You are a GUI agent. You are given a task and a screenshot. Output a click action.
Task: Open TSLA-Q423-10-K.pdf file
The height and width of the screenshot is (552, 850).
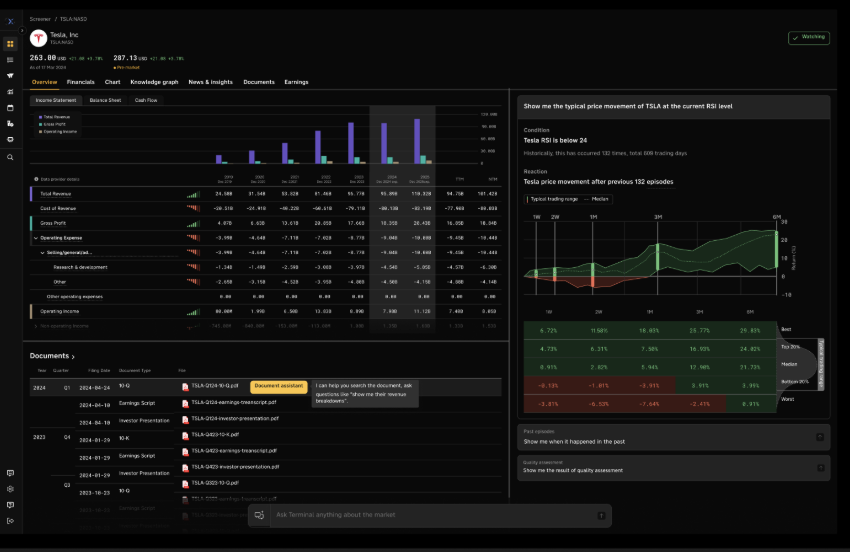tap(215, 434)
